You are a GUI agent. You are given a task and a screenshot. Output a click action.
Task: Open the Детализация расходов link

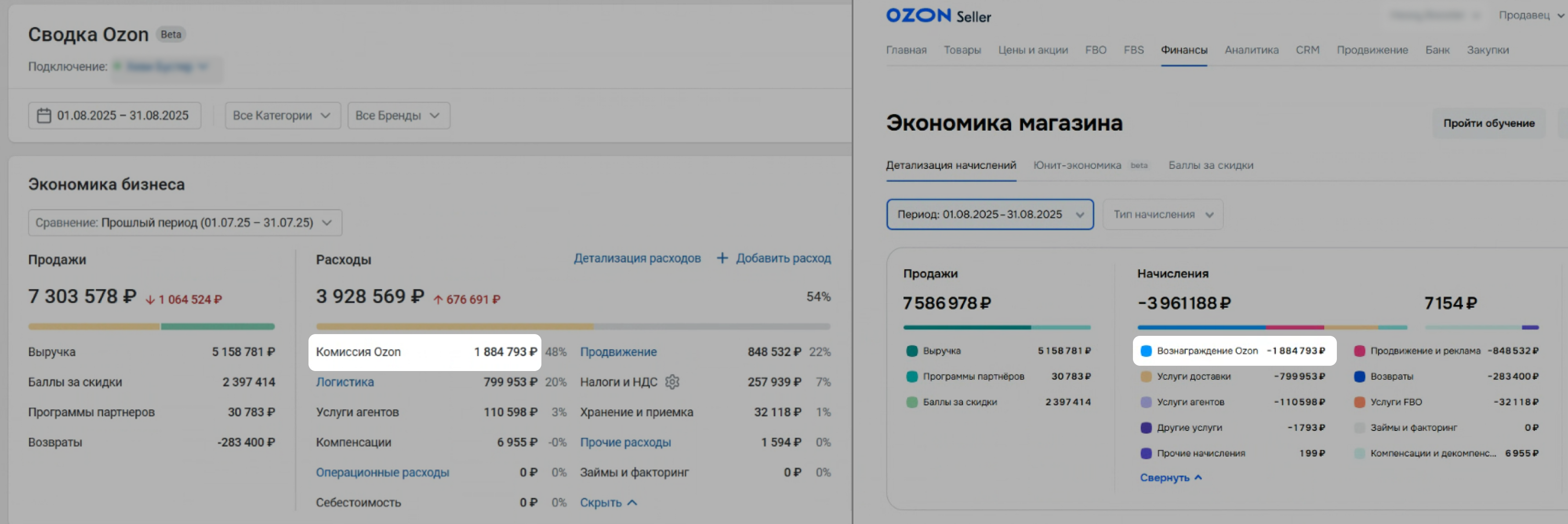point(637,258)
